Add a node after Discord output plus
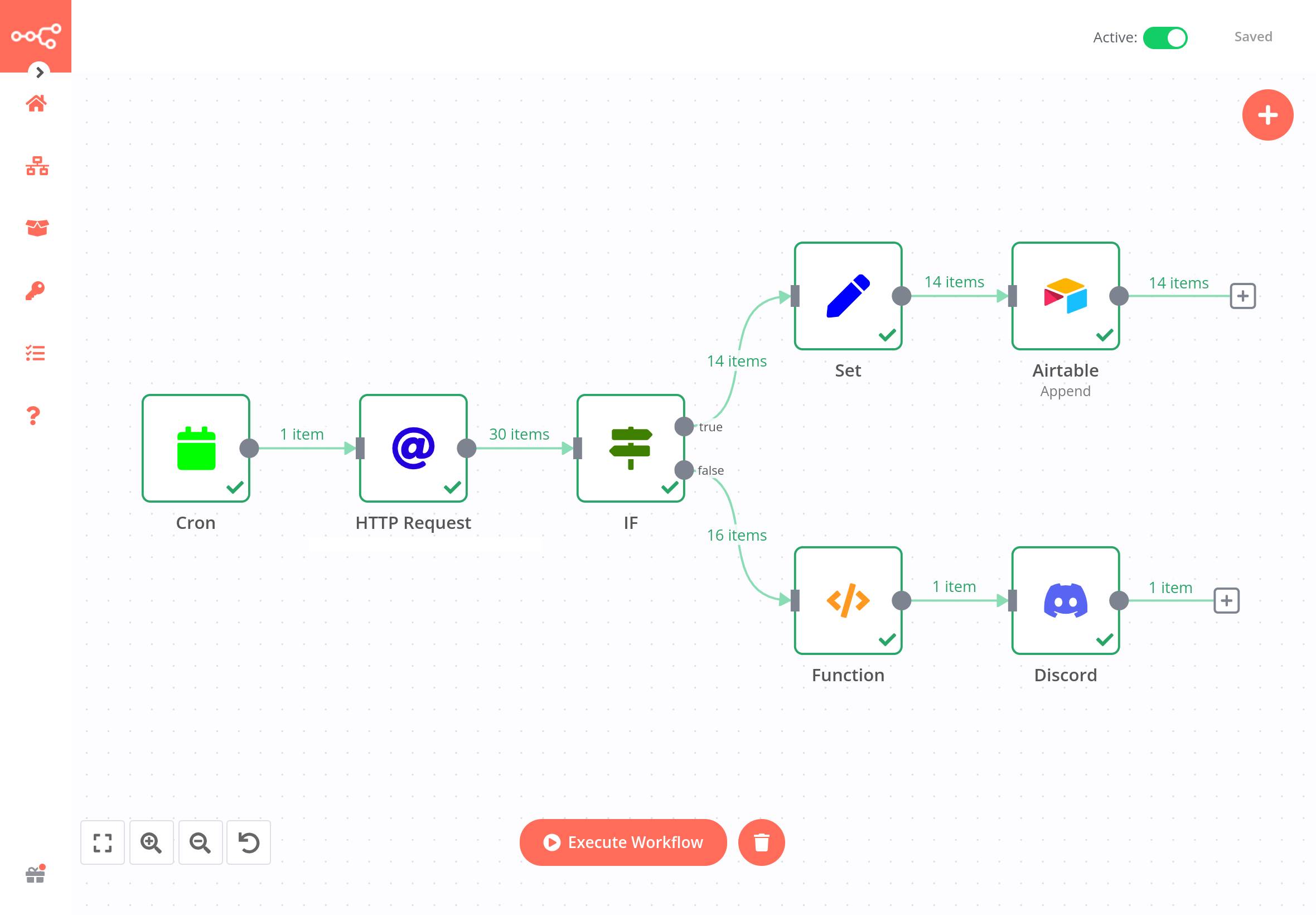Viewport: 1316px width, 915px height. coord(1226,600)
